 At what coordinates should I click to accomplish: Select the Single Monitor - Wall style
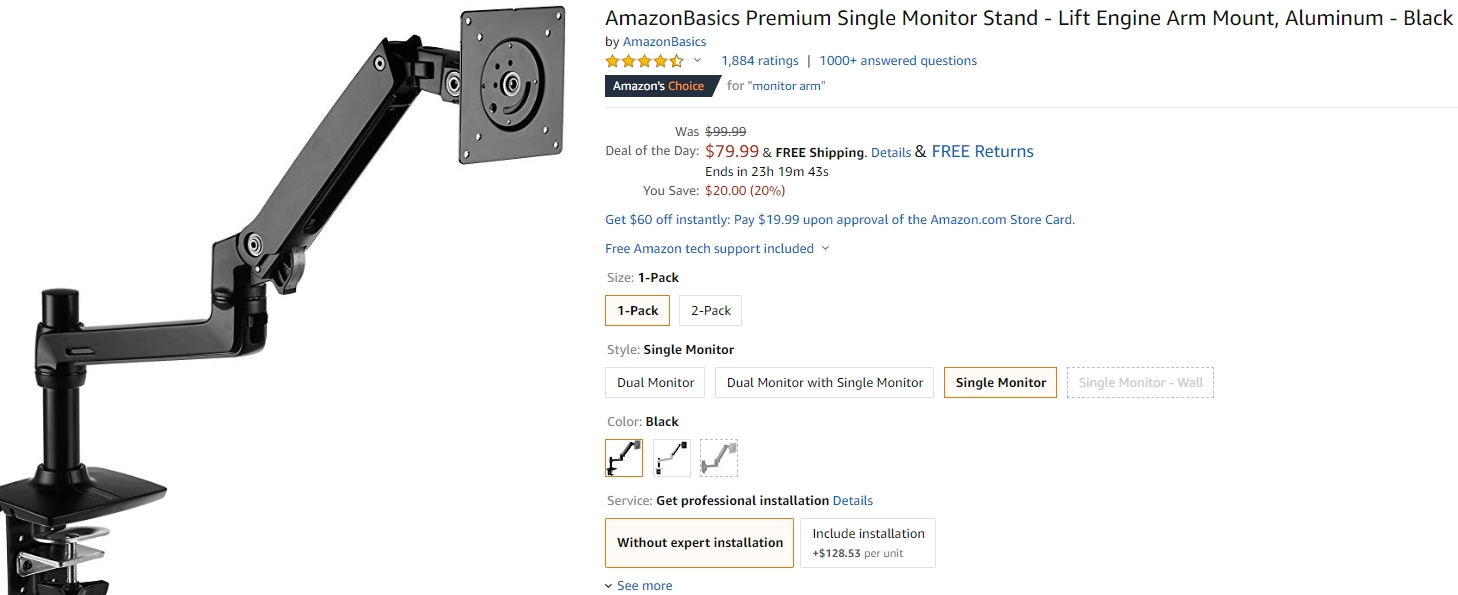pos(1140,383)
